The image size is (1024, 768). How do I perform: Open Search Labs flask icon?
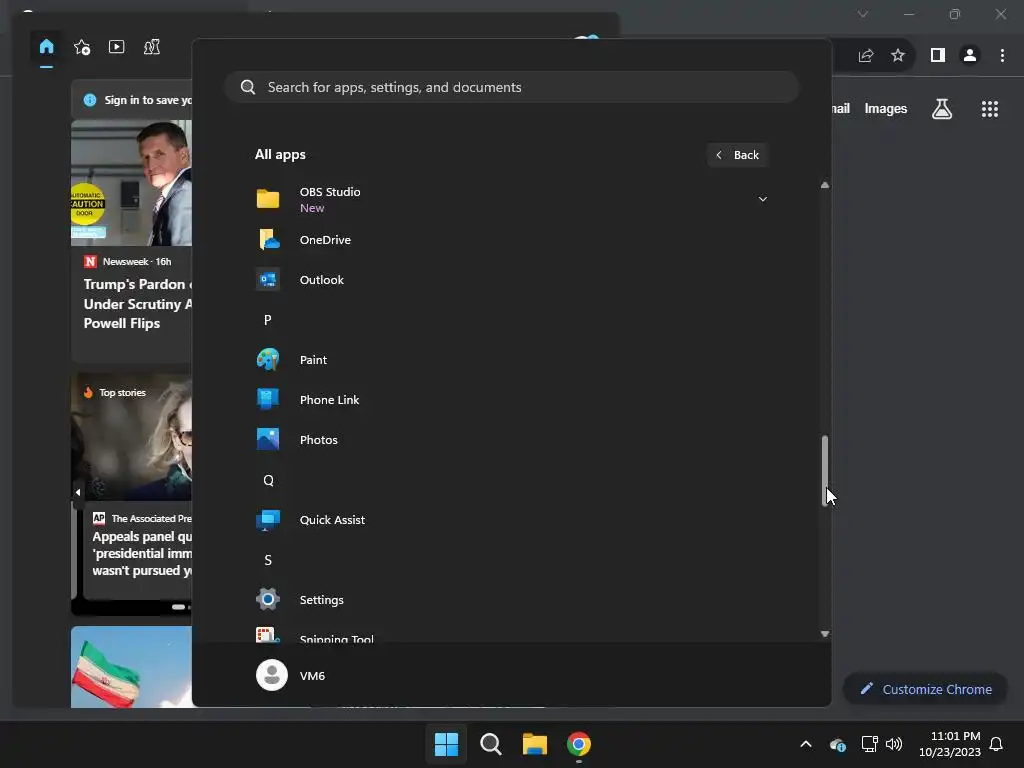click(942, 109)
